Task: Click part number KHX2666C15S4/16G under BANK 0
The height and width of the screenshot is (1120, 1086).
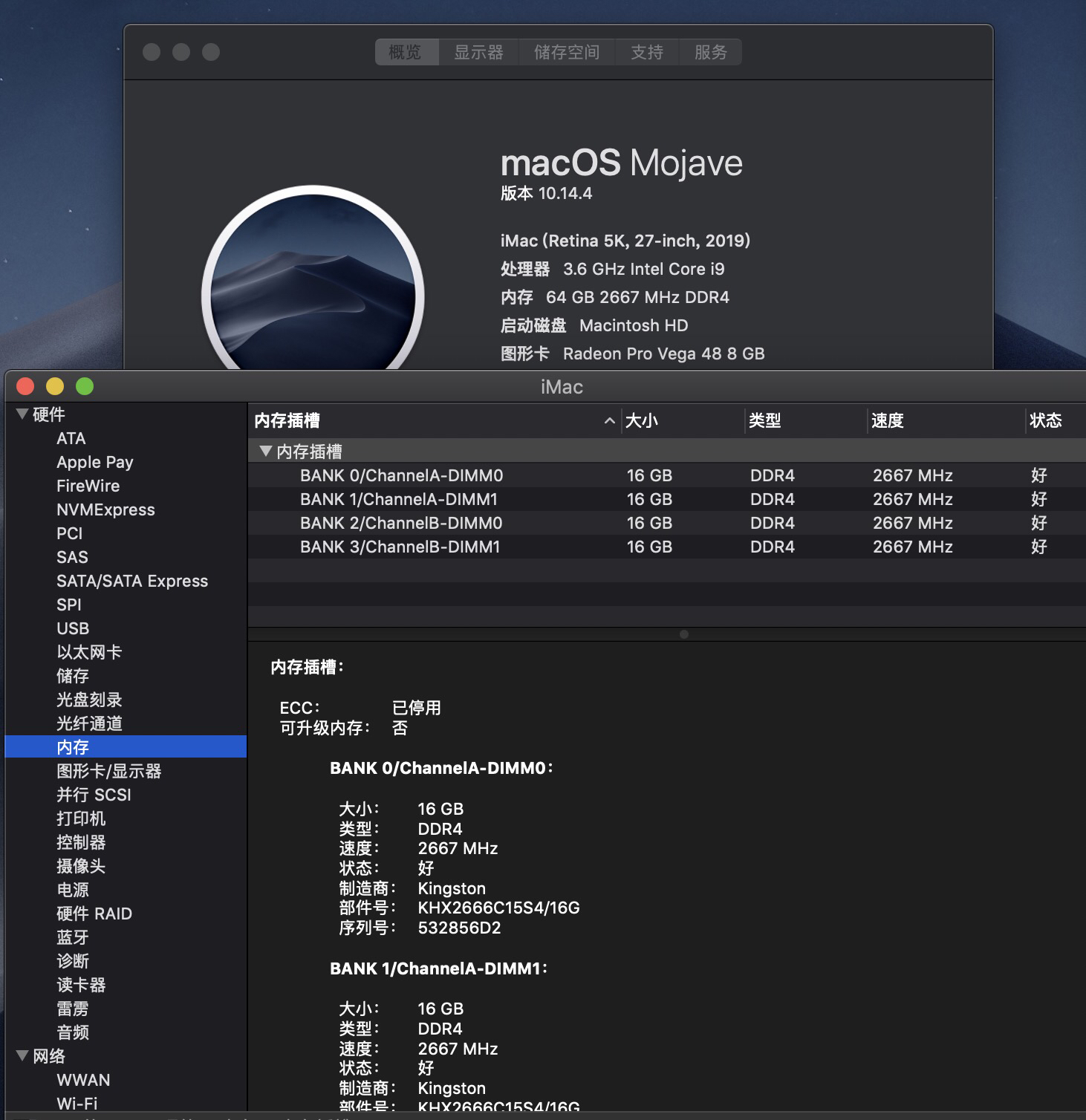Action: 499,908
